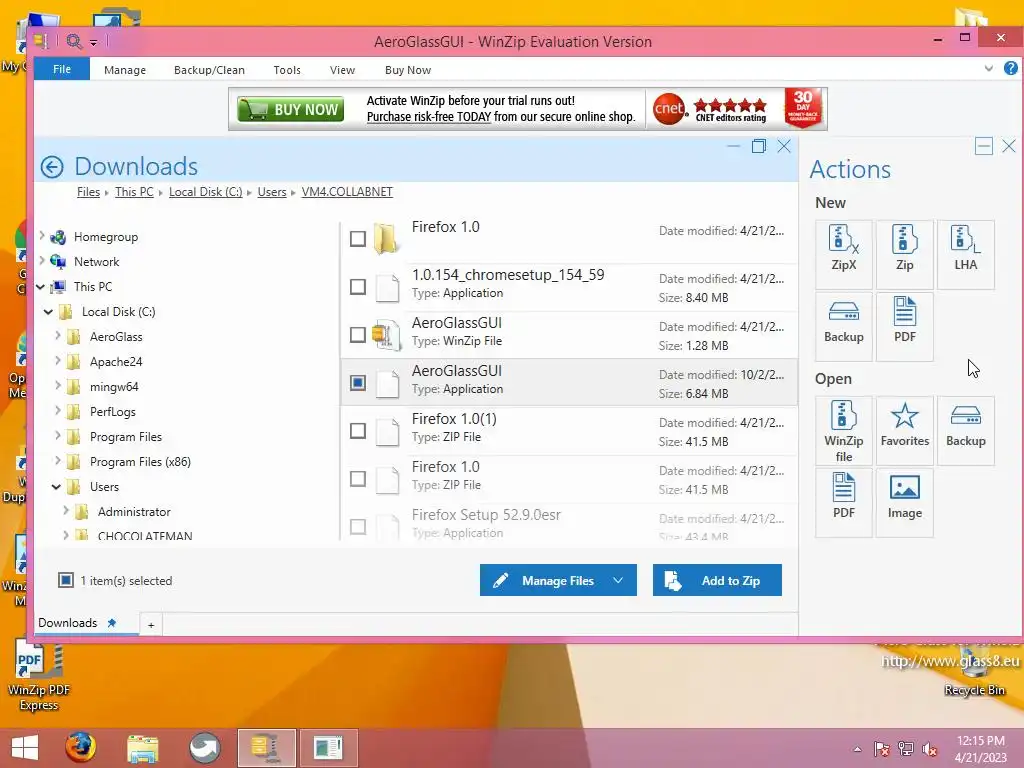This screenshot has height=768, width=1024.
Task: Expand the Program Files folder node
Action: coord(57,436)
